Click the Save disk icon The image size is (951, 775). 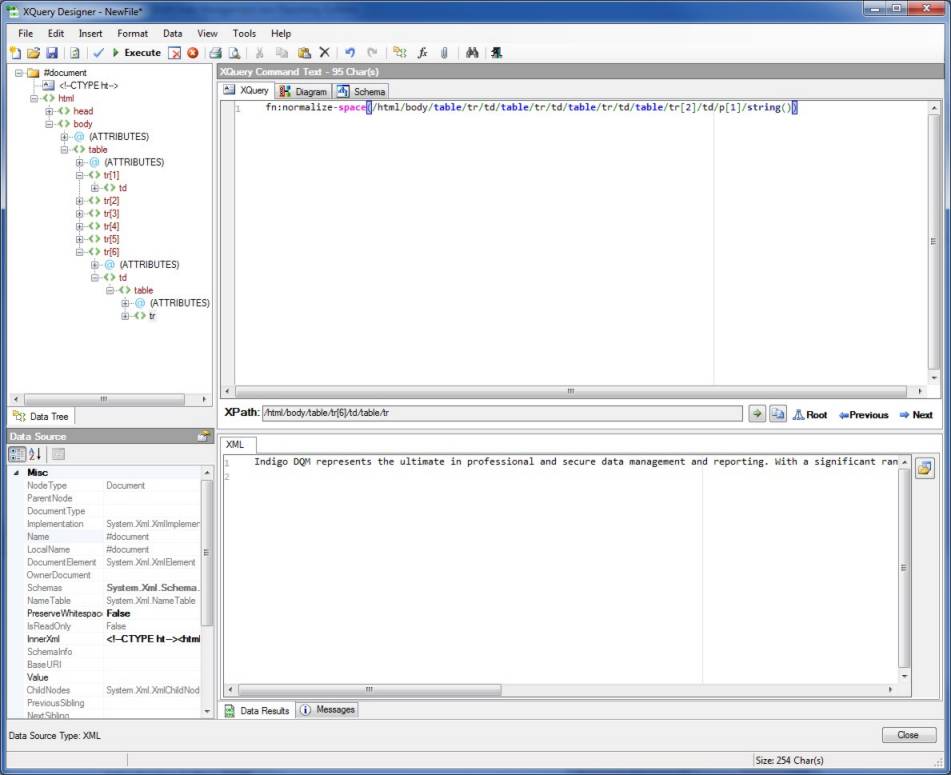(x=51, y=53)
